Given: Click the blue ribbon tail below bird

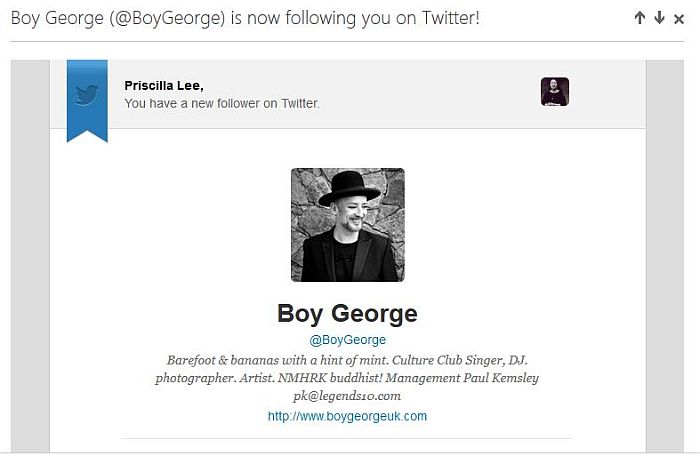Looking at the screenshot, I should pos(87,134).
